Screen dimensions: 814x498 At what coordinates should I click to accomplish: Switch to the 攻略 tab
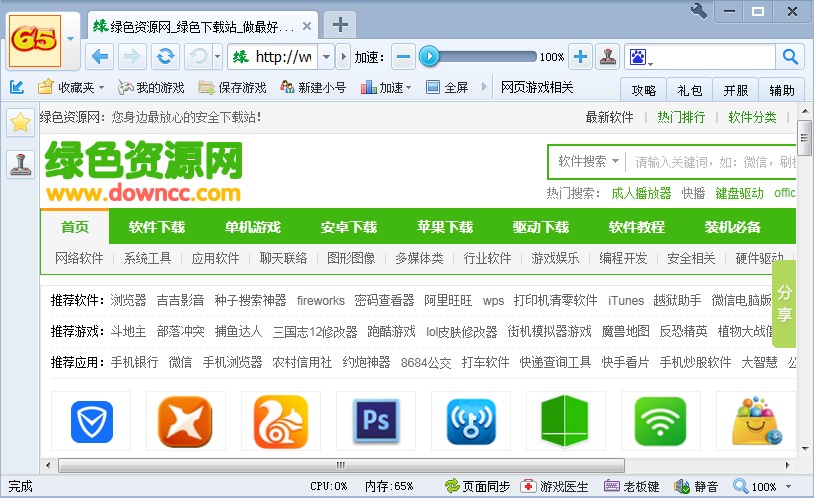click(644, 90)
